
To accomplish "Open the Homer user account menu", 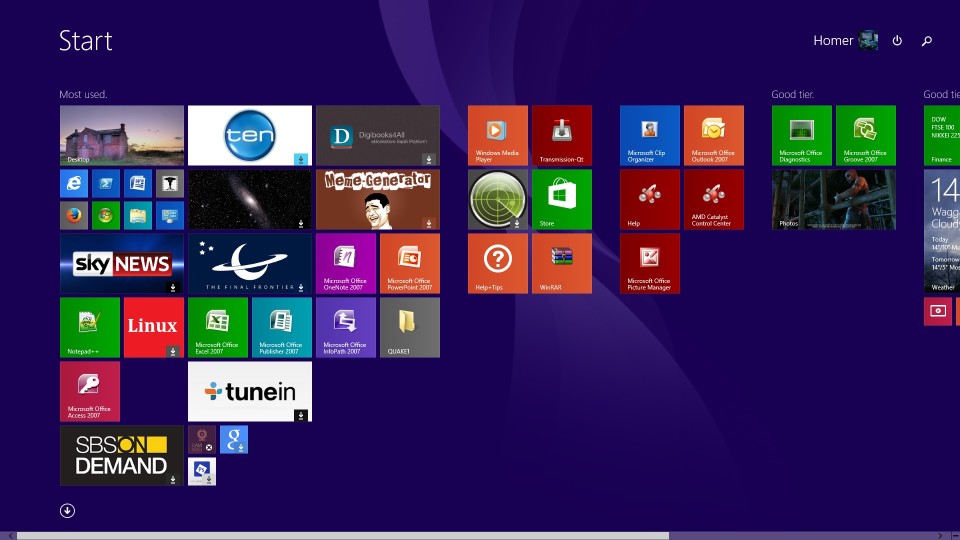I will pyautogui.click(x=846, y=40).
